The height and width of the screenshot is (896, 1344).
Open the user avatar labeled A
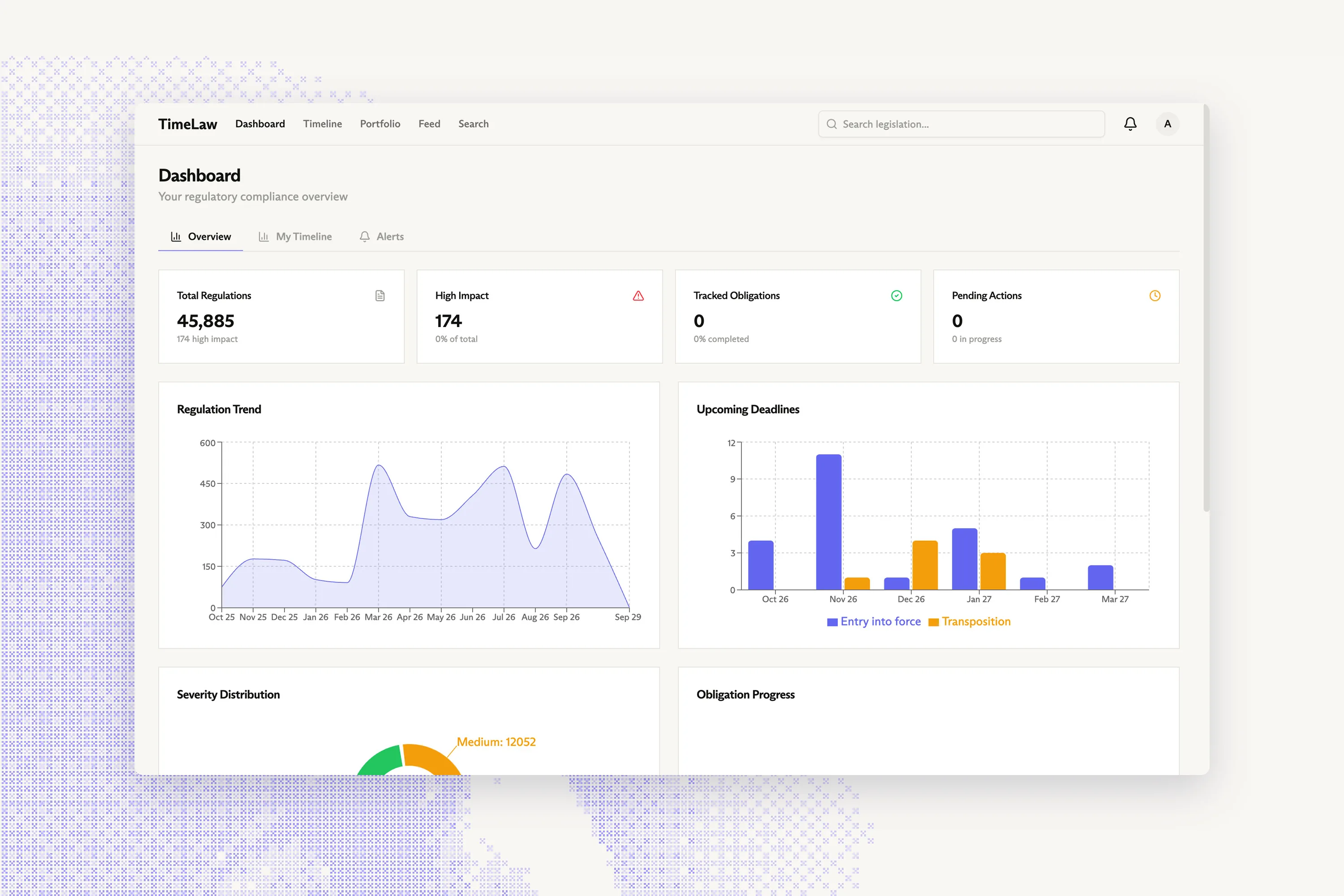[x=1167, y=124]
